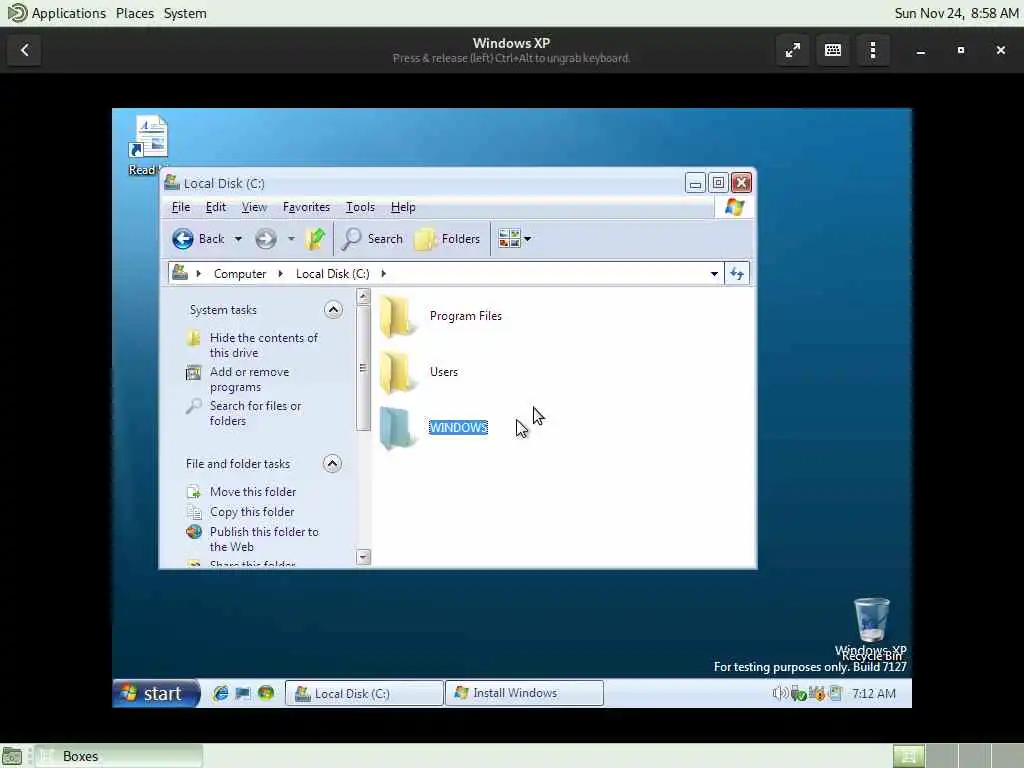Click the Program Files folder name
Image resolution: width=1024 pixels, height=768 pixels.
point(466,316)
